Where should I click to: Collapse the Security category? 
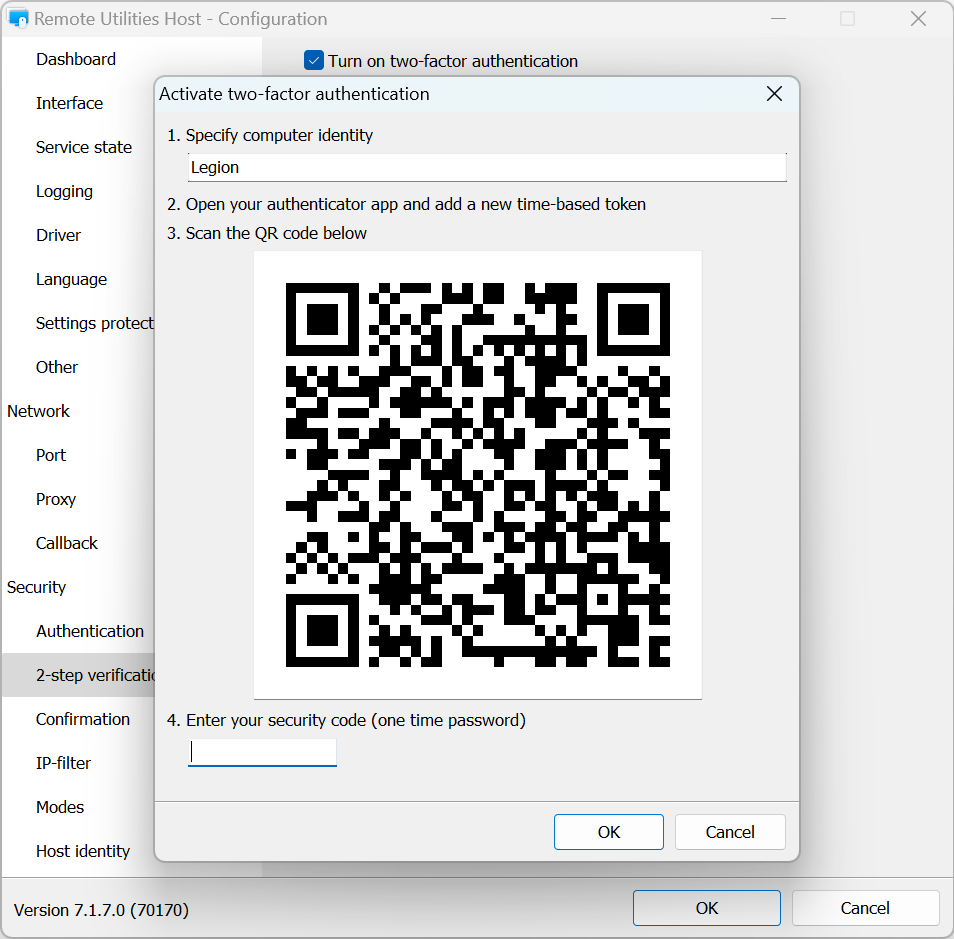tap(36, 587)
